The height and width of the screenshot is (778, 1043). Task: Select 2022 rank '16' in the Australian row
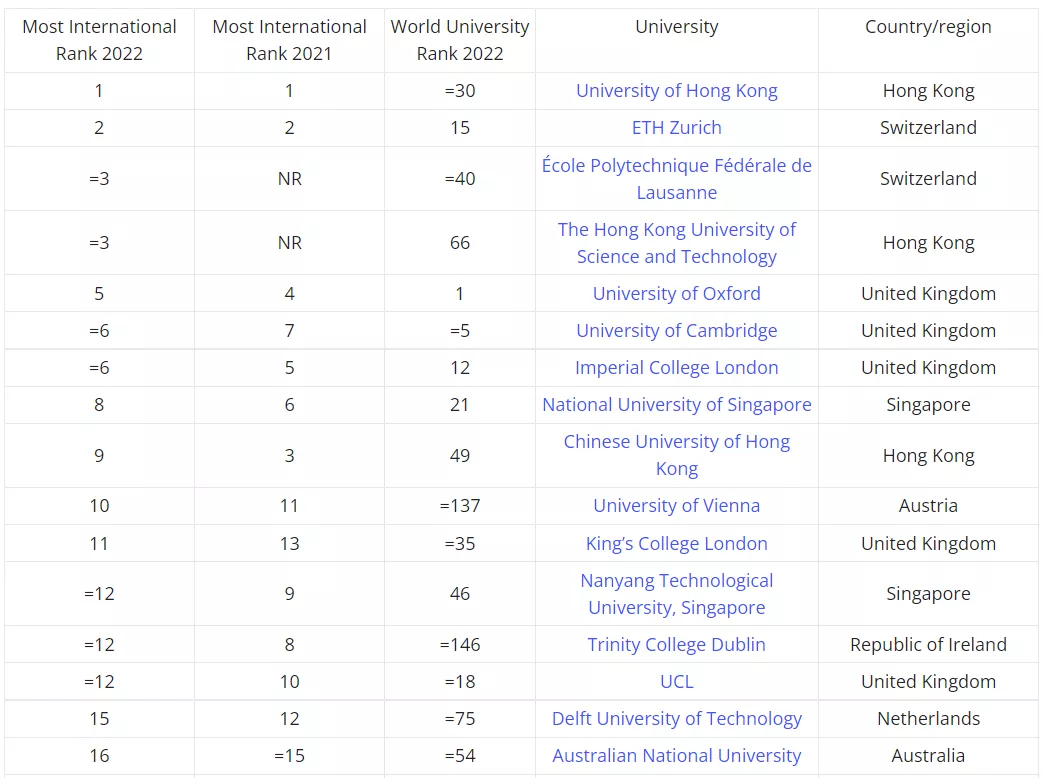(x=99, y=755)
